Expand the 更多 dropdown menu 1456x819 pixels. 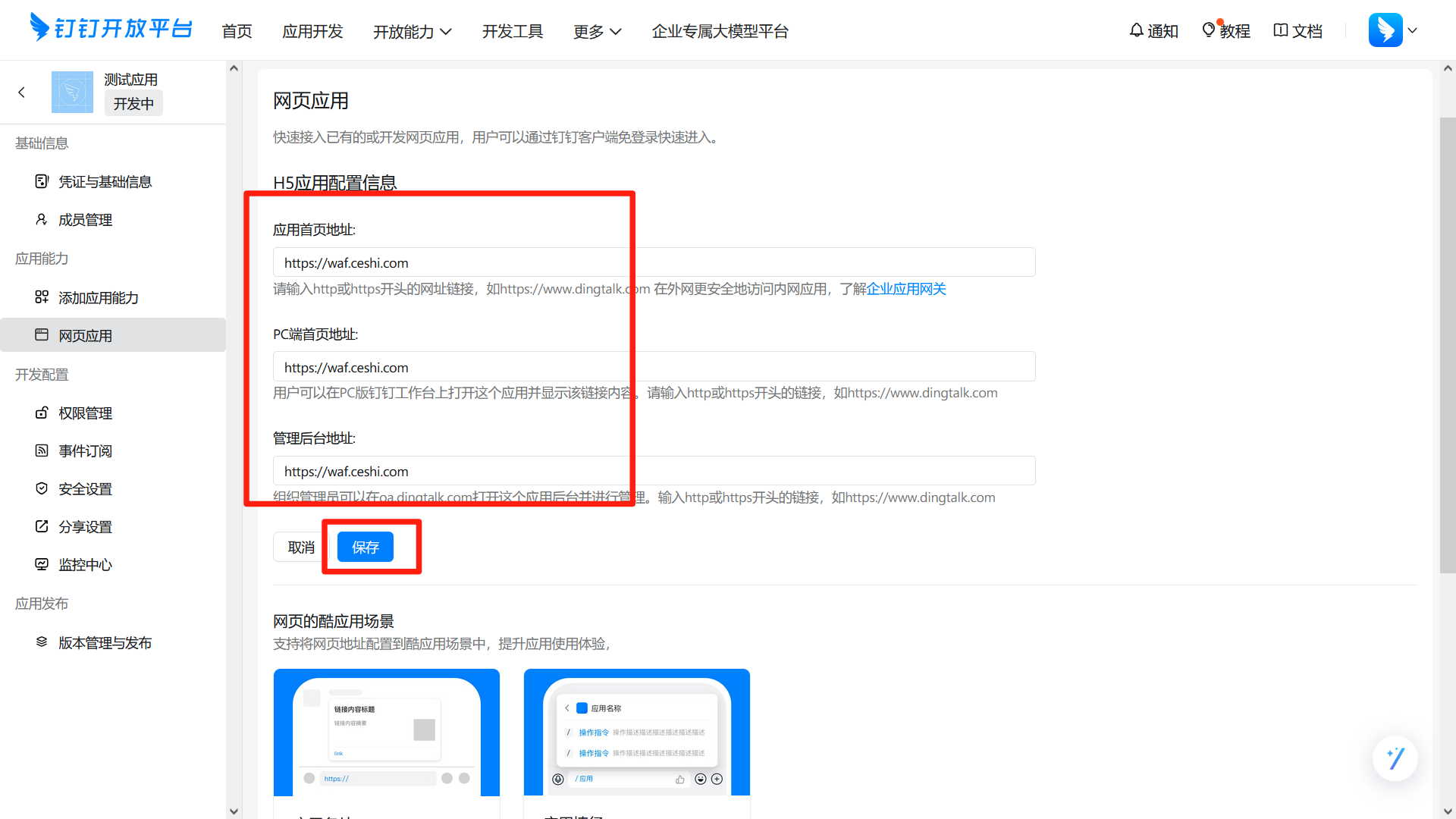pos(598,31)
